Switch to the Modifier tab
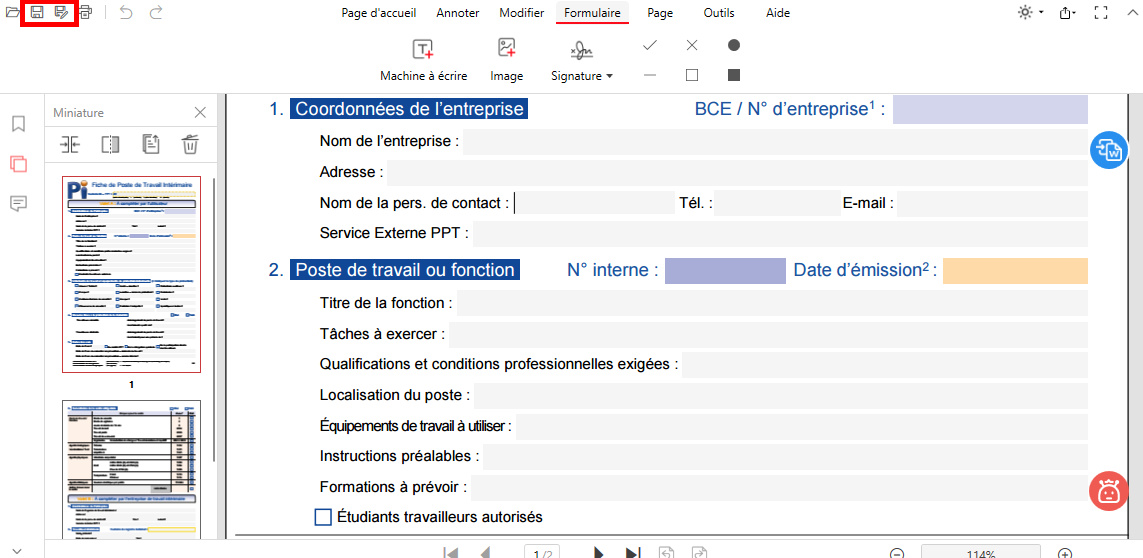 tap(522, 13)
